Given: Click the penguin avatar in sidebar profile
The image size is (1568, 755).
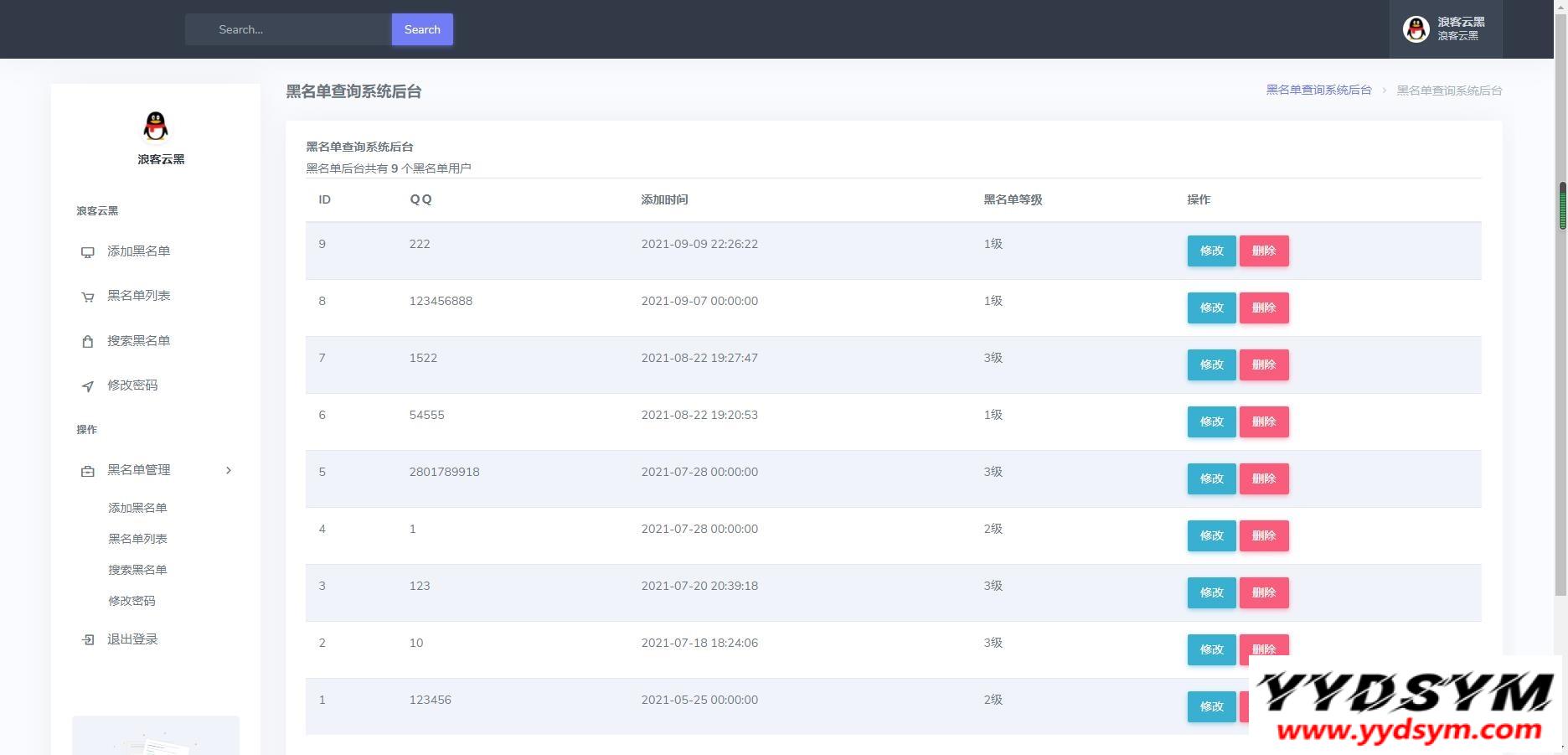Looking at the screenshot, I should (x=156, y=127).
